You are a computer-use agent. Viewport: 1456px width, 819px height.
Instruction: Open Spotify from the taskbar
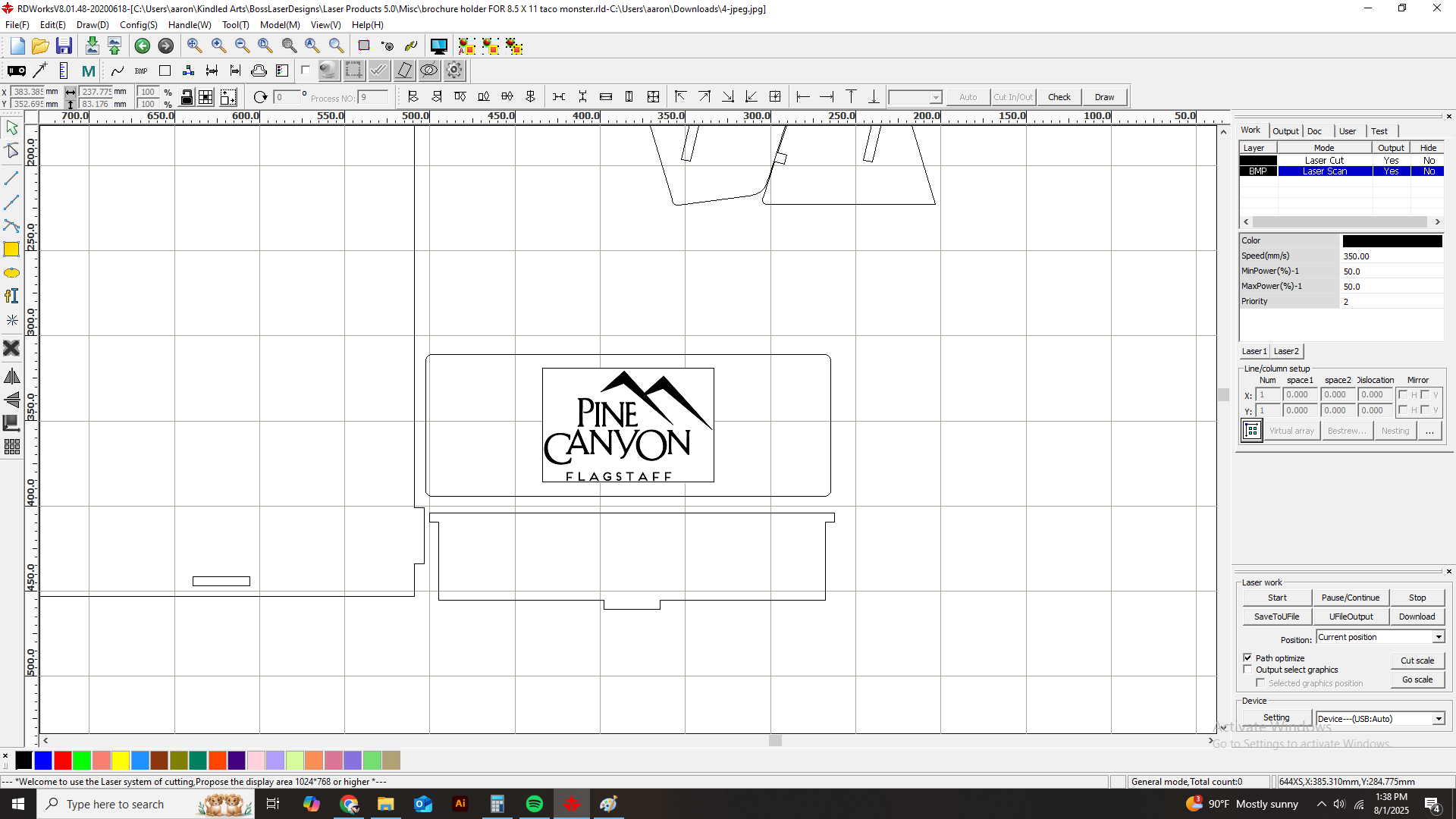click(534, 804)
